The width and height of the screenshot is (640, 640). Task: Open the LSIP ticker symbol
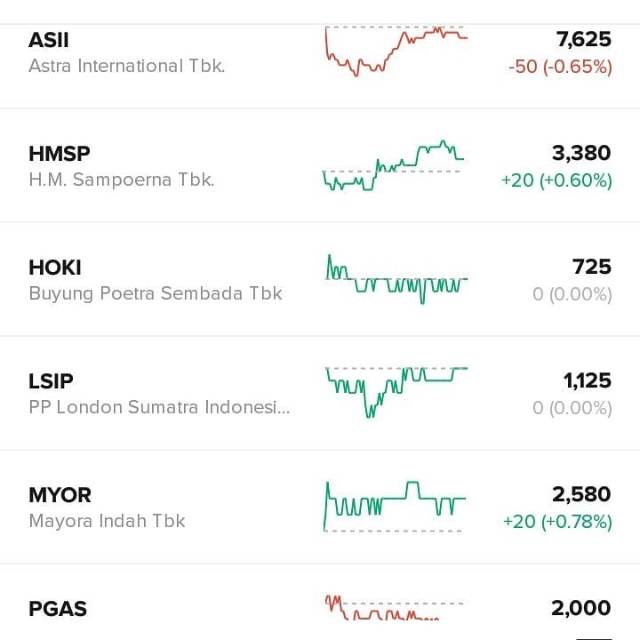click(51, 381)
